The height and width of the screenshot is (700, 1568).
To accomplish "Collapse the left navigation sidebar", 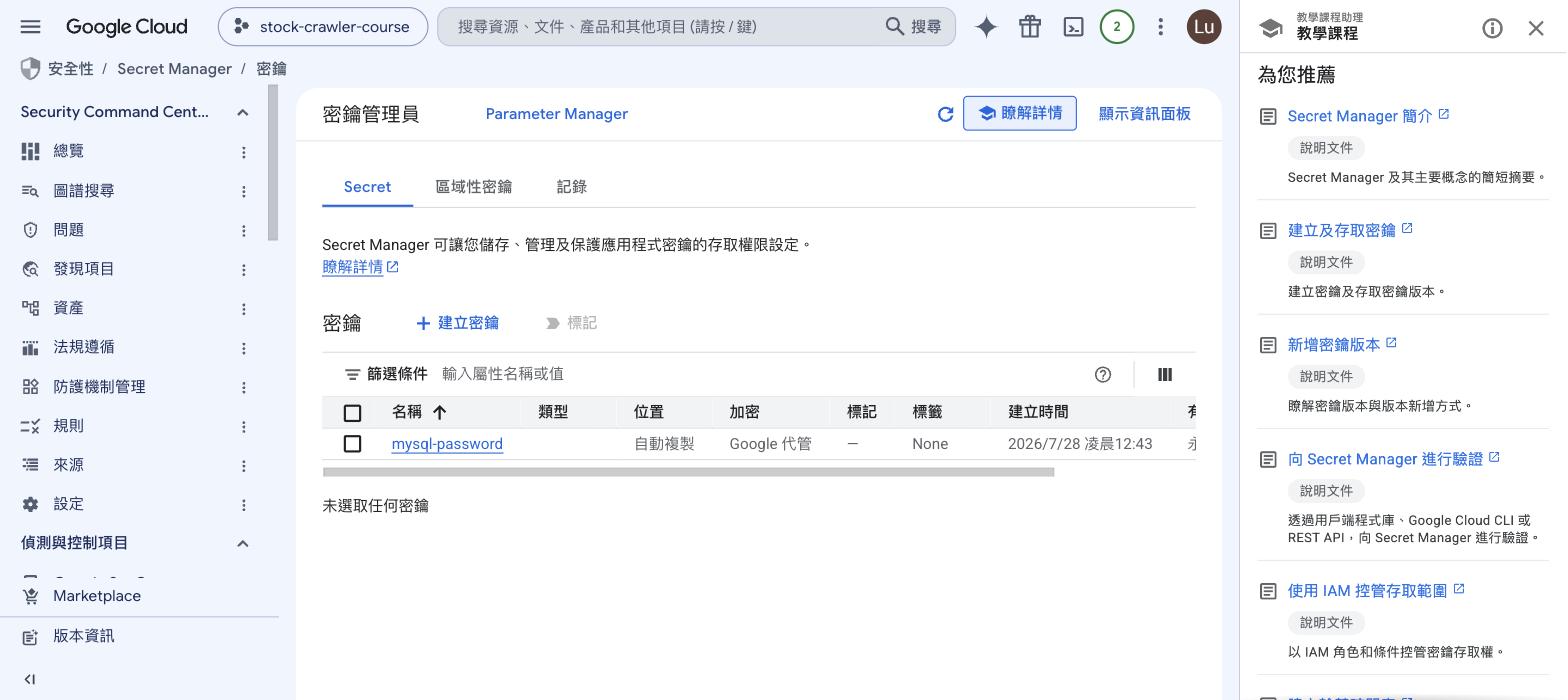I will click(x=30, y=679).
